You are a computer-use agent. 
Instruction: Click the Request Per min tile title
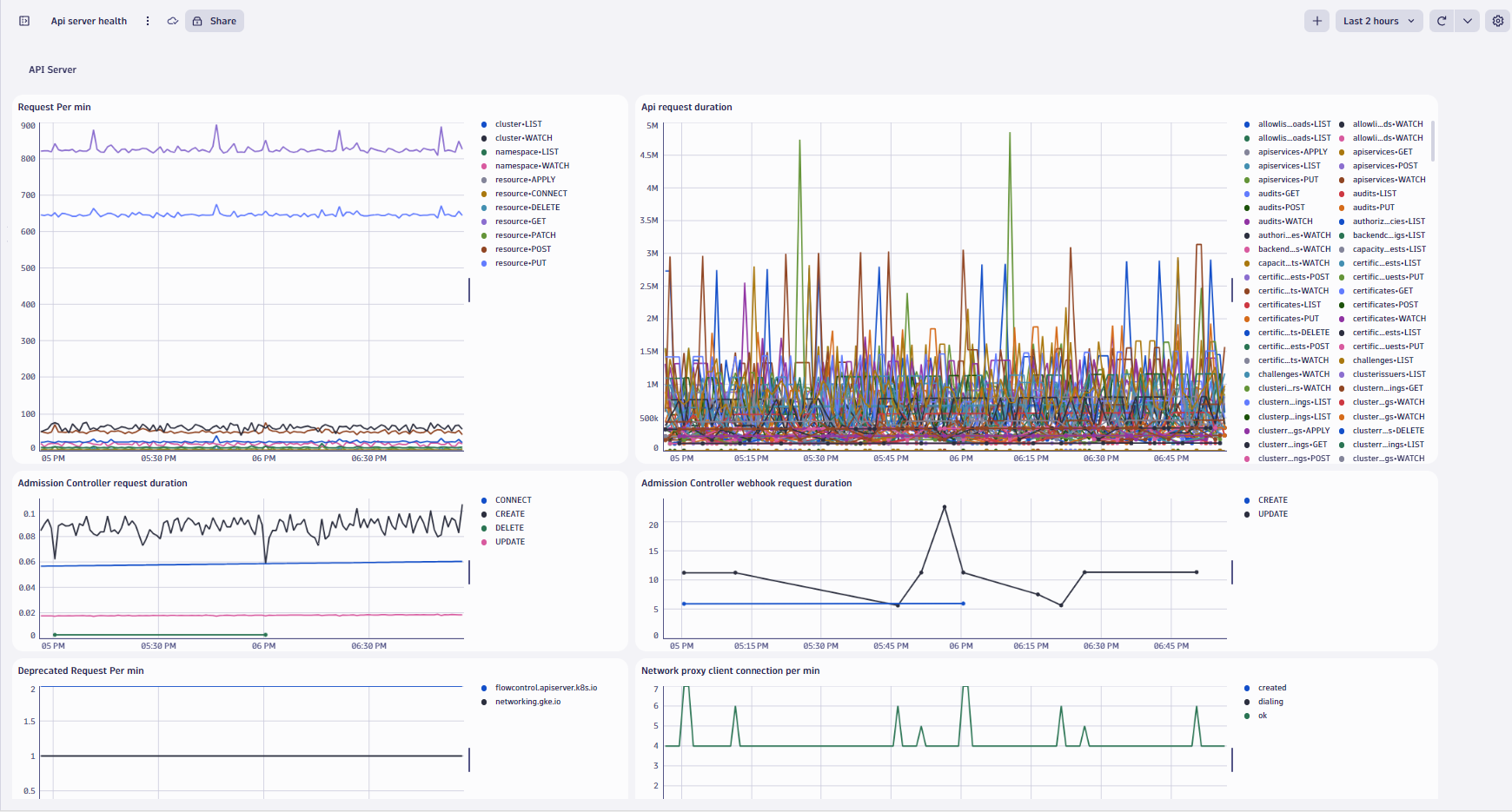click(x=54, y=107)
